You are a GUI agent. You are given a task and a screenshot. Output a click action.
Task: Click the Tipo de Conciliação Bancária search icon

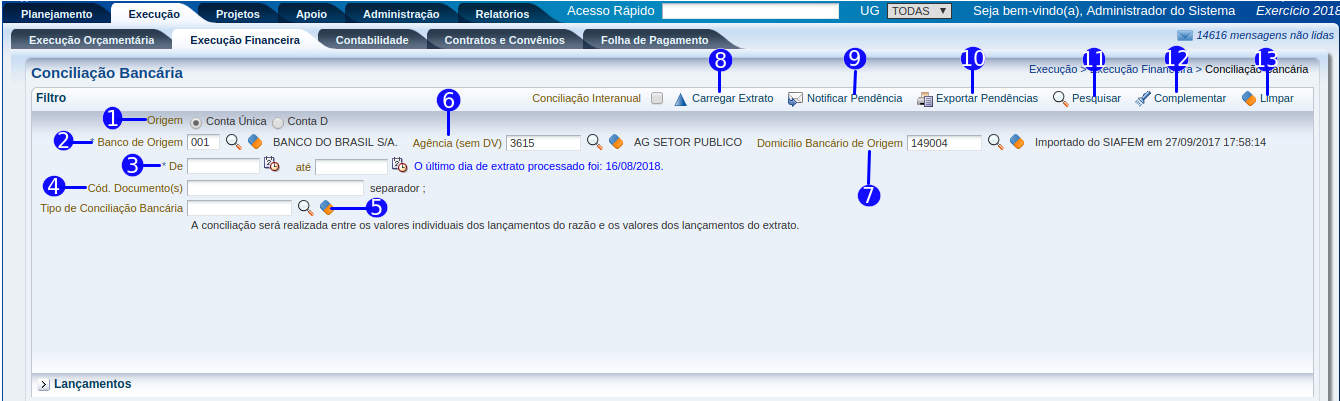coord(305,208)
